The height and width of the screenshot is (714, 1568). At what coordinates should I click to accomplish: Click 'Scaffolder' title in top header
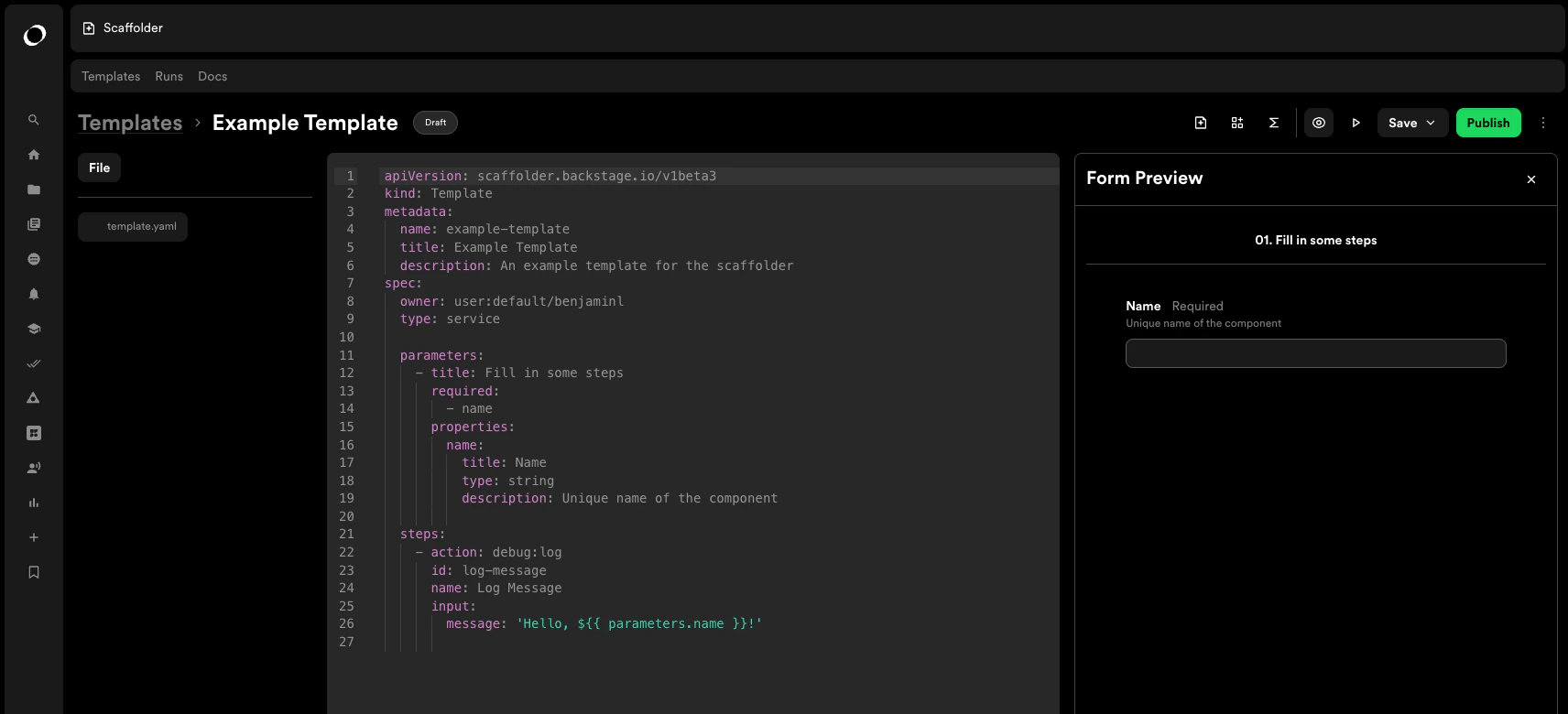click(x=133, y=28)
